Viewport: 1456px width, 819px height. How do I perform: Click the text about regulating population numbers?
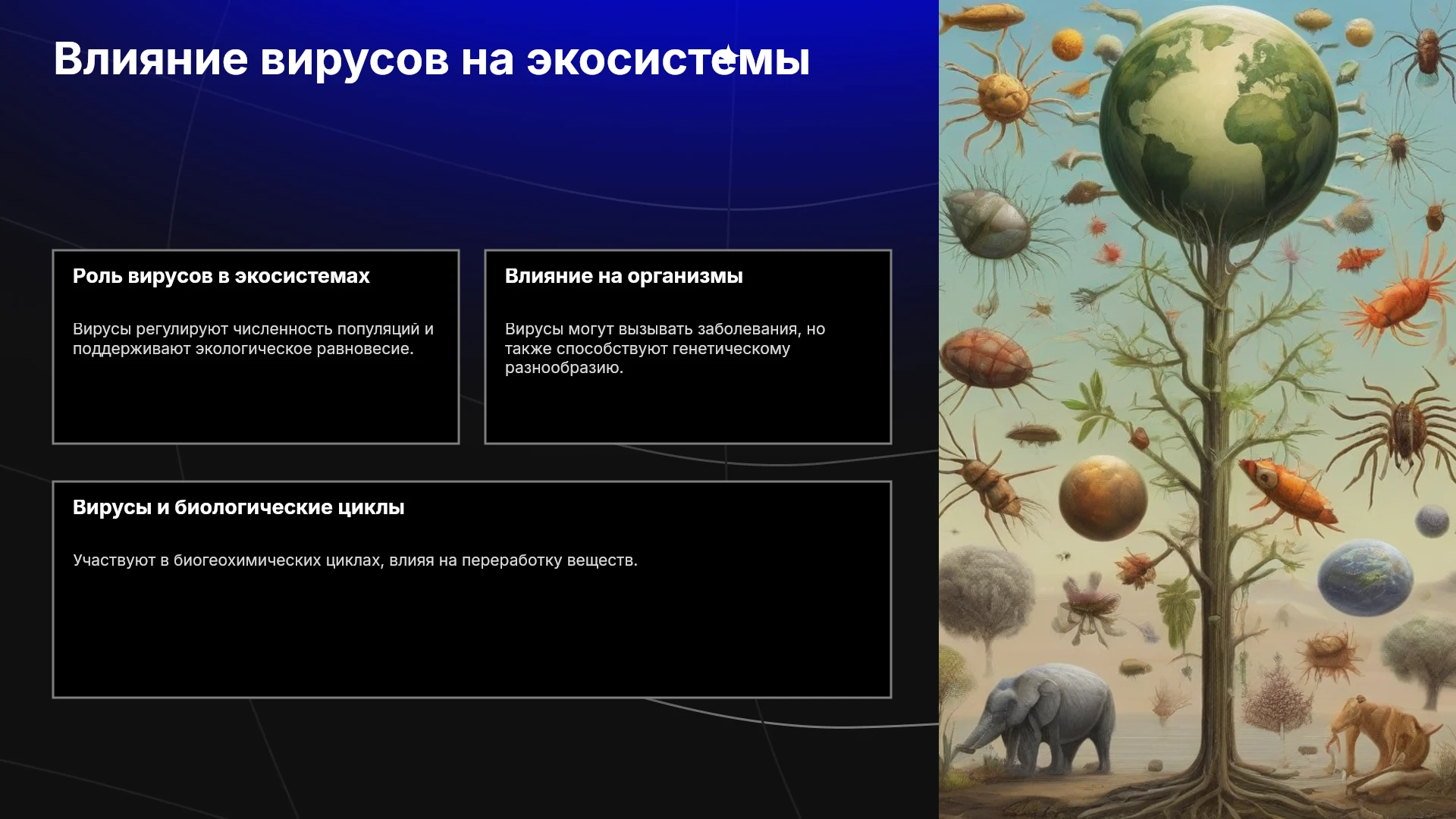tap(253, 339)
